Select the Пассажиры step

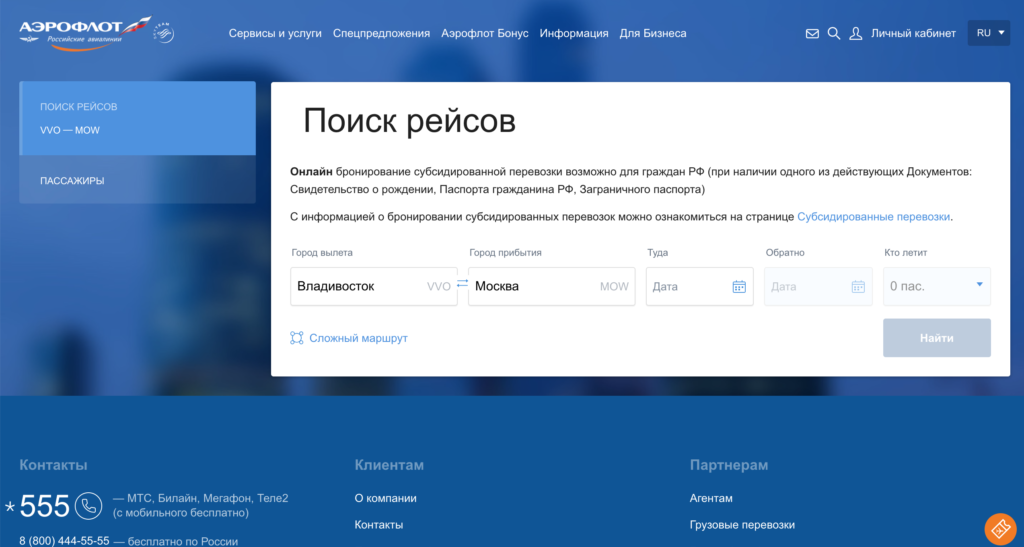[137, 180]
